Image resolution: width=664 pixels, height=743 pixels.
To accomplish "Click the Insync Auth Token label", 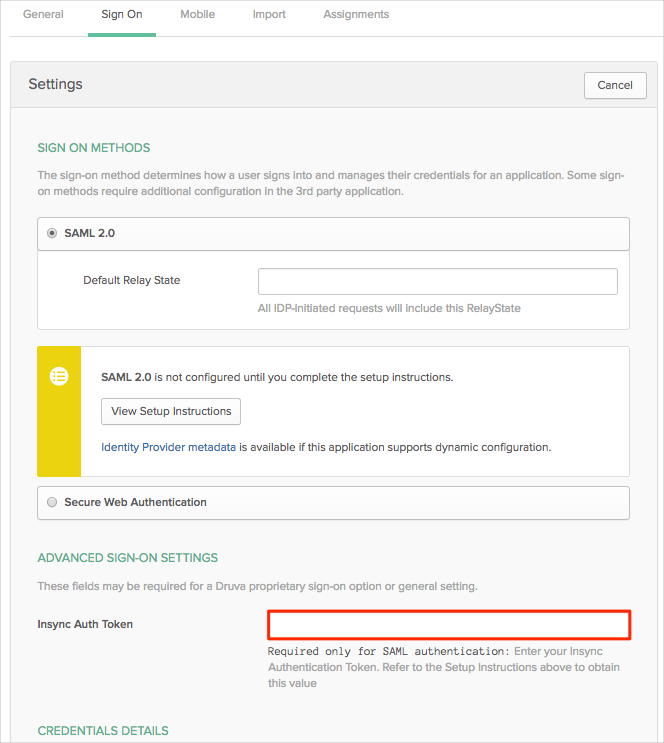I will point(85,624).
